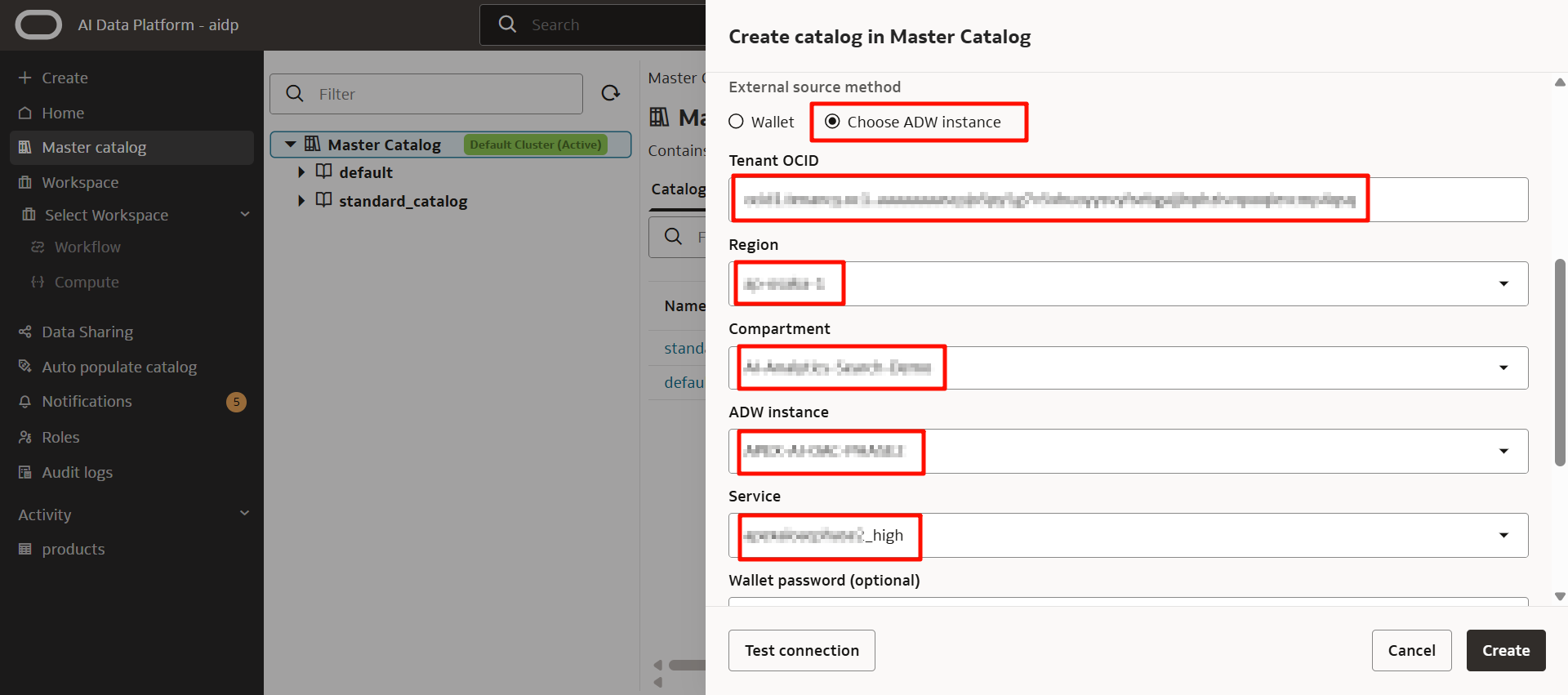Open the Workflow sidebar item
Viewport: 1568px width, 695px height.
(x=87, y=247)
